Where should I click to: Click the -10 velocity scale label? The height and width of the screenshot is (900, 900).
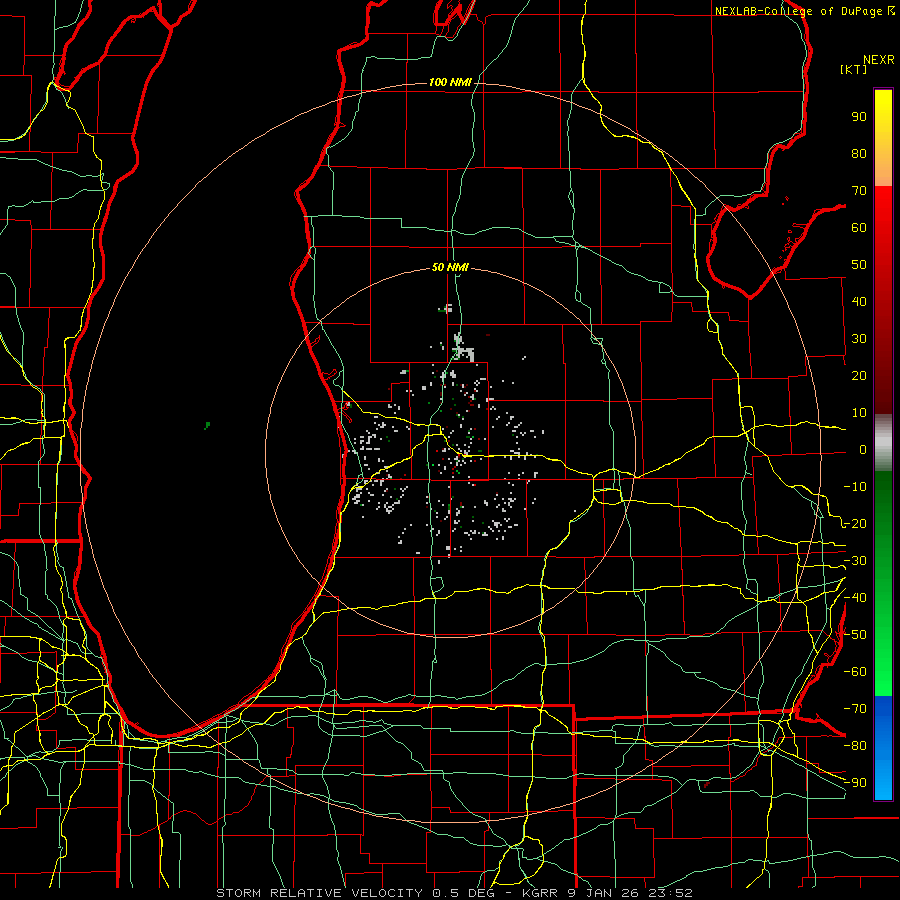click(x=855, y=487)
